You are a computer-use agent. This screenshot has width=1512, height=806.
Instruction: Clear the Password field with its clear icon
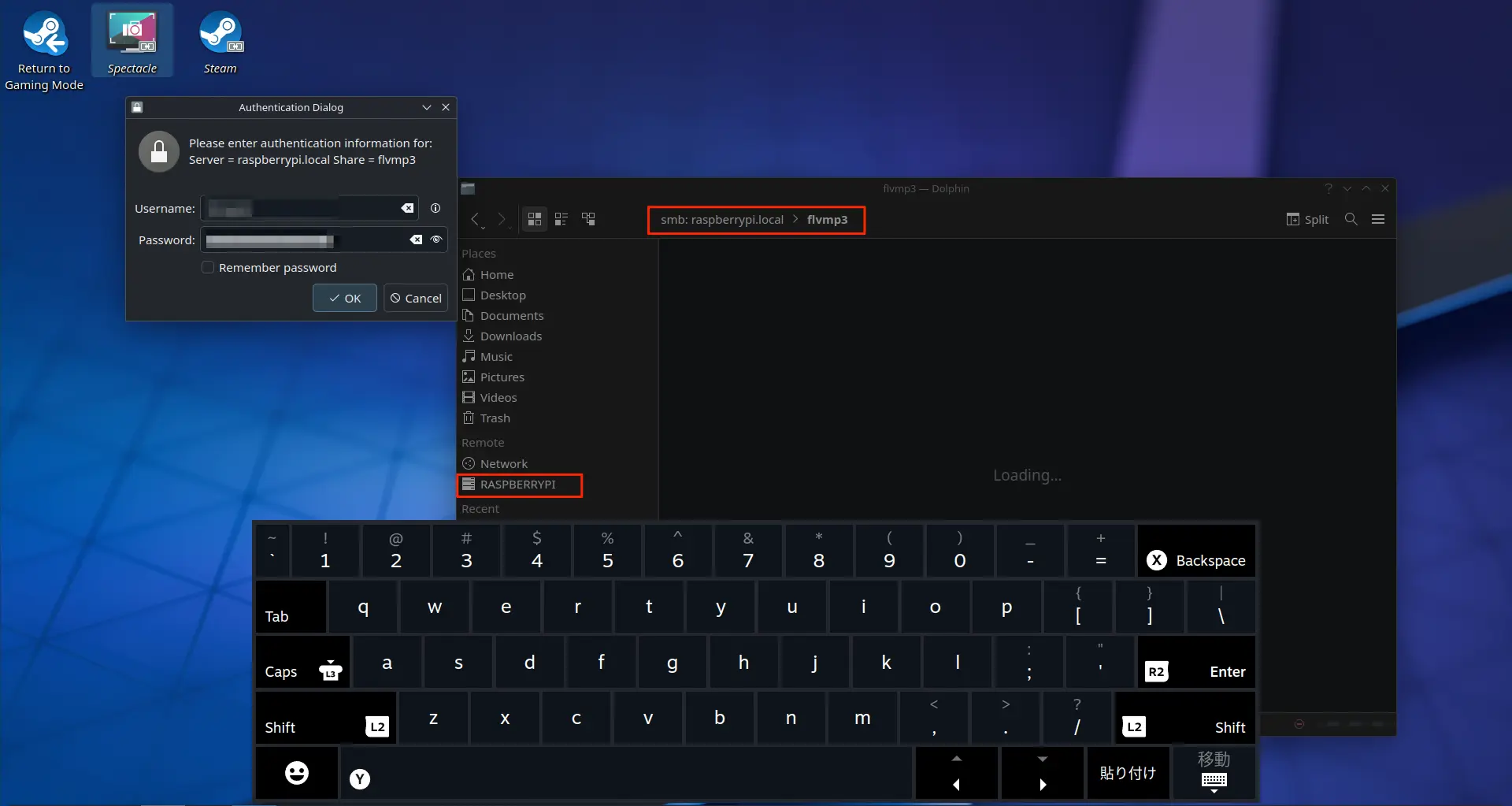pyautogui.click(x=416, y=240)
